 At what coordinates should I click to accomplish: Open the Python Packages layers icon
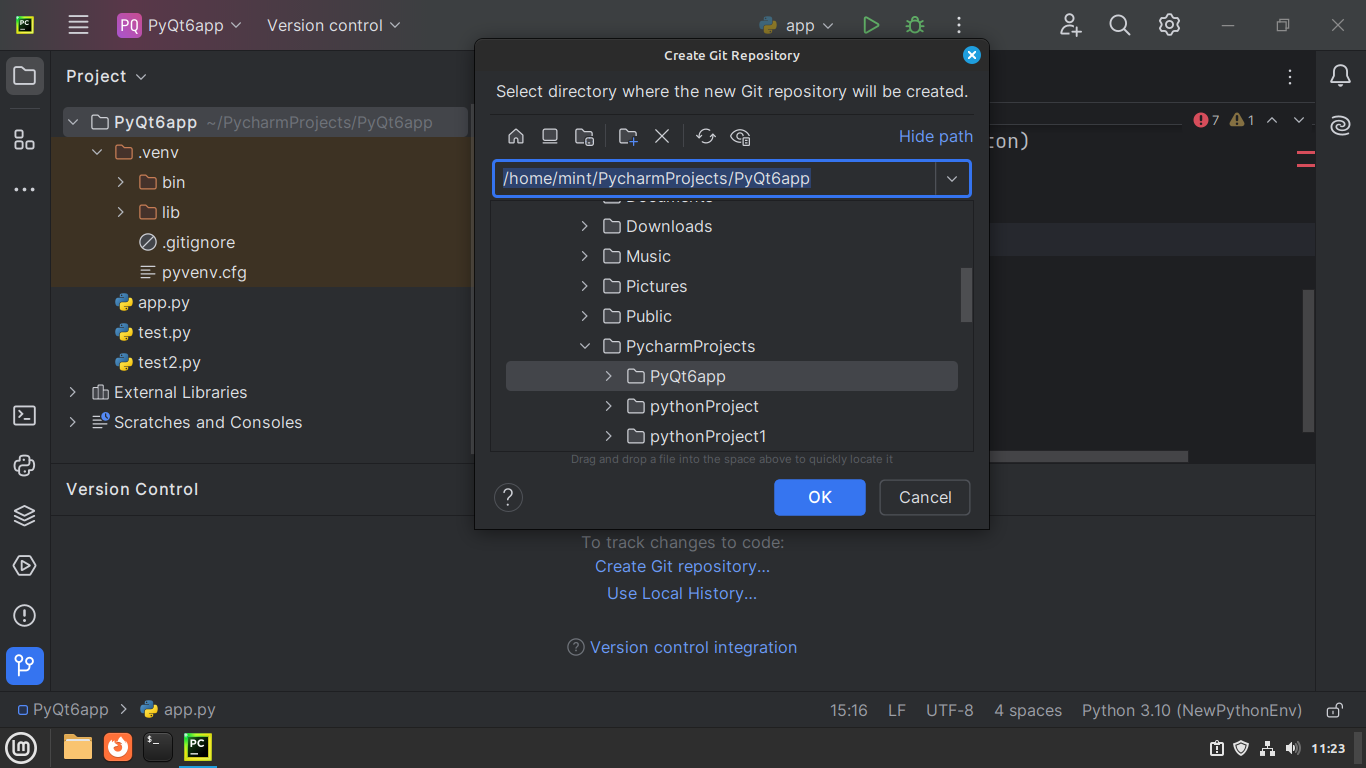click(x=25, y=516)
